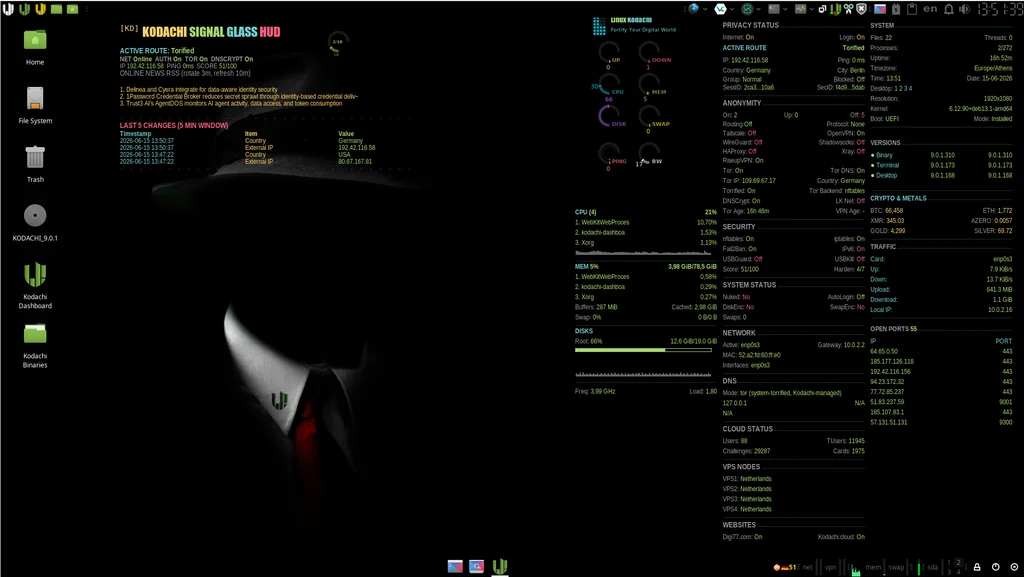Click the onion Tor status icon in the bottom panel

click(x=776, y=567)
